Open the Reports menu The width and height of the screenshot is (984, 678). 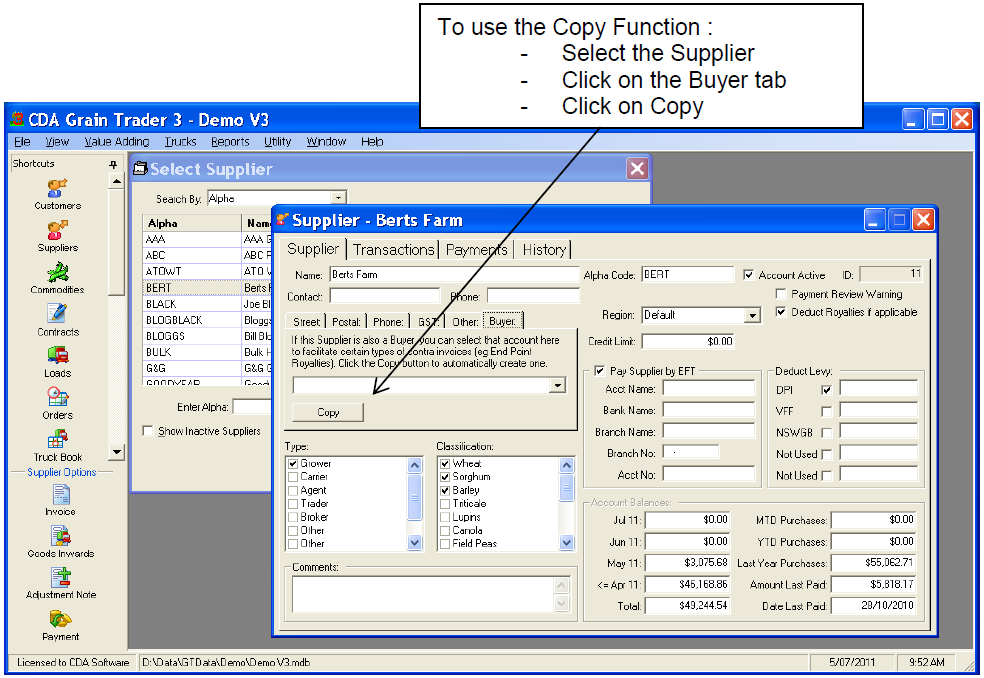point(230,142)
